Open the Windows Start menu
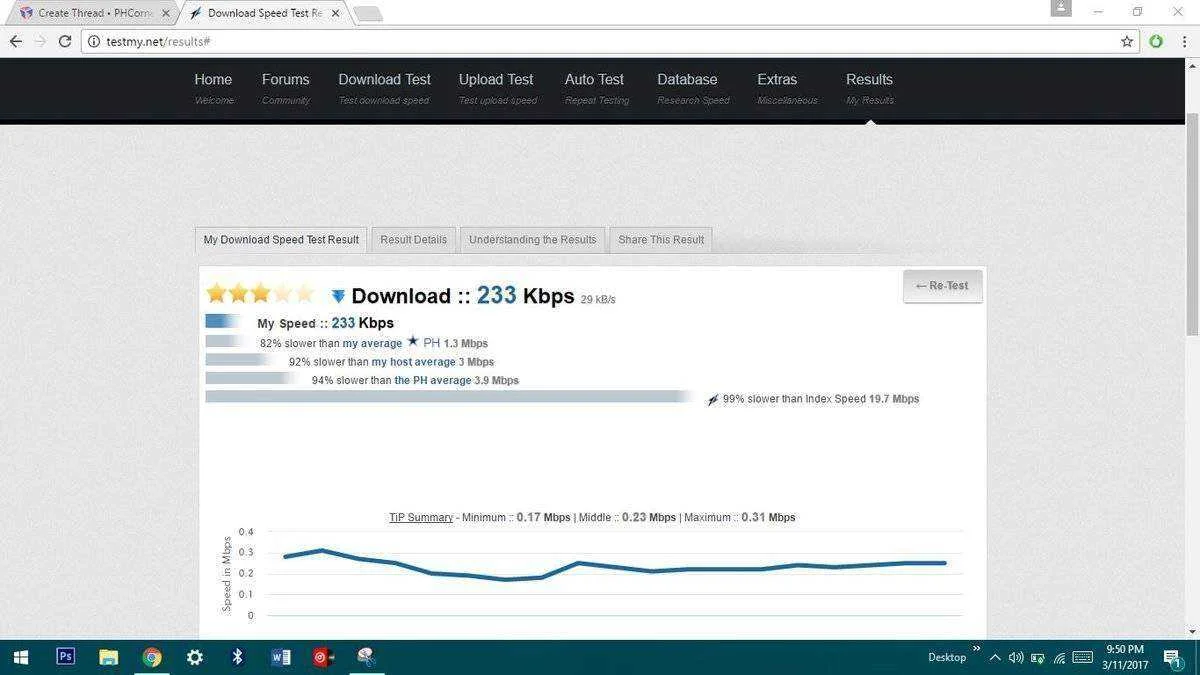1200x675 pixels. click(x=20, y=657)
